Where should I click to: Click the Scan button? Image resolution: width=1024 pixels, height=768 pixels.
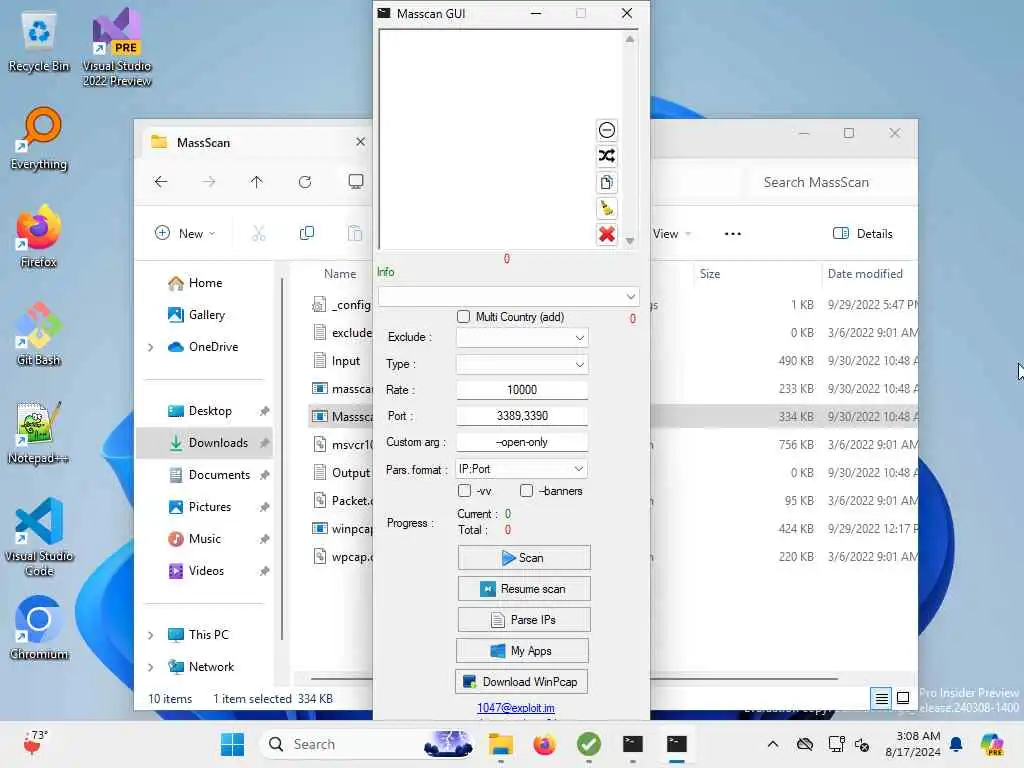coord(524,558)
